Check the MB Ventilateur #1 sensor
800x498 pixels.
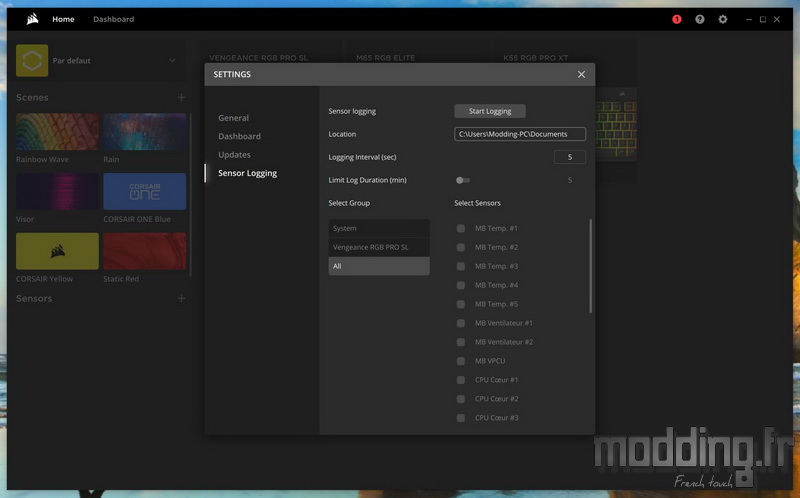tap(461, 323)
